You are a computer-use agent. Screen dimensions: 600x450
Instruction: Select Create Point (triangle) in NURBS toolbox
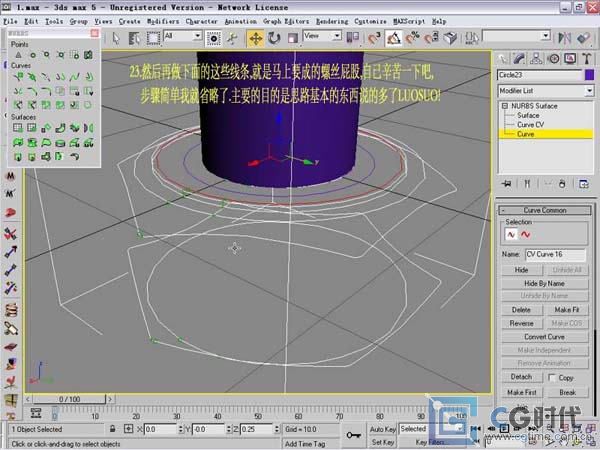tap(18, 55)
